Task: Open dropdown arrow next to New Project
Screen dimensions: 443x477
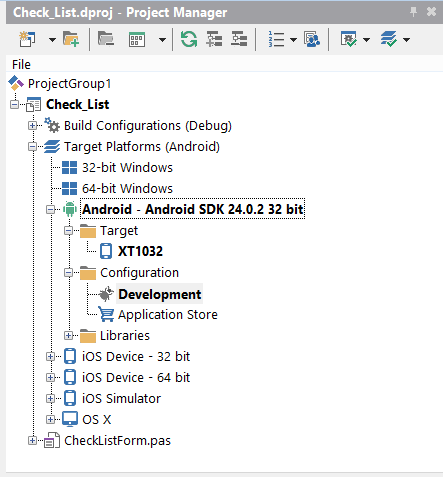Action: [x=52, y=40]
